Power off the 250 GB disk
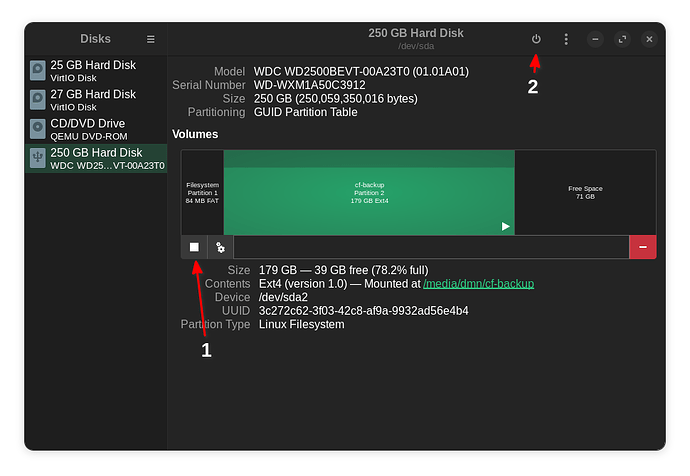690x476 pixels. pyautogui.click(x=536, y=39)
